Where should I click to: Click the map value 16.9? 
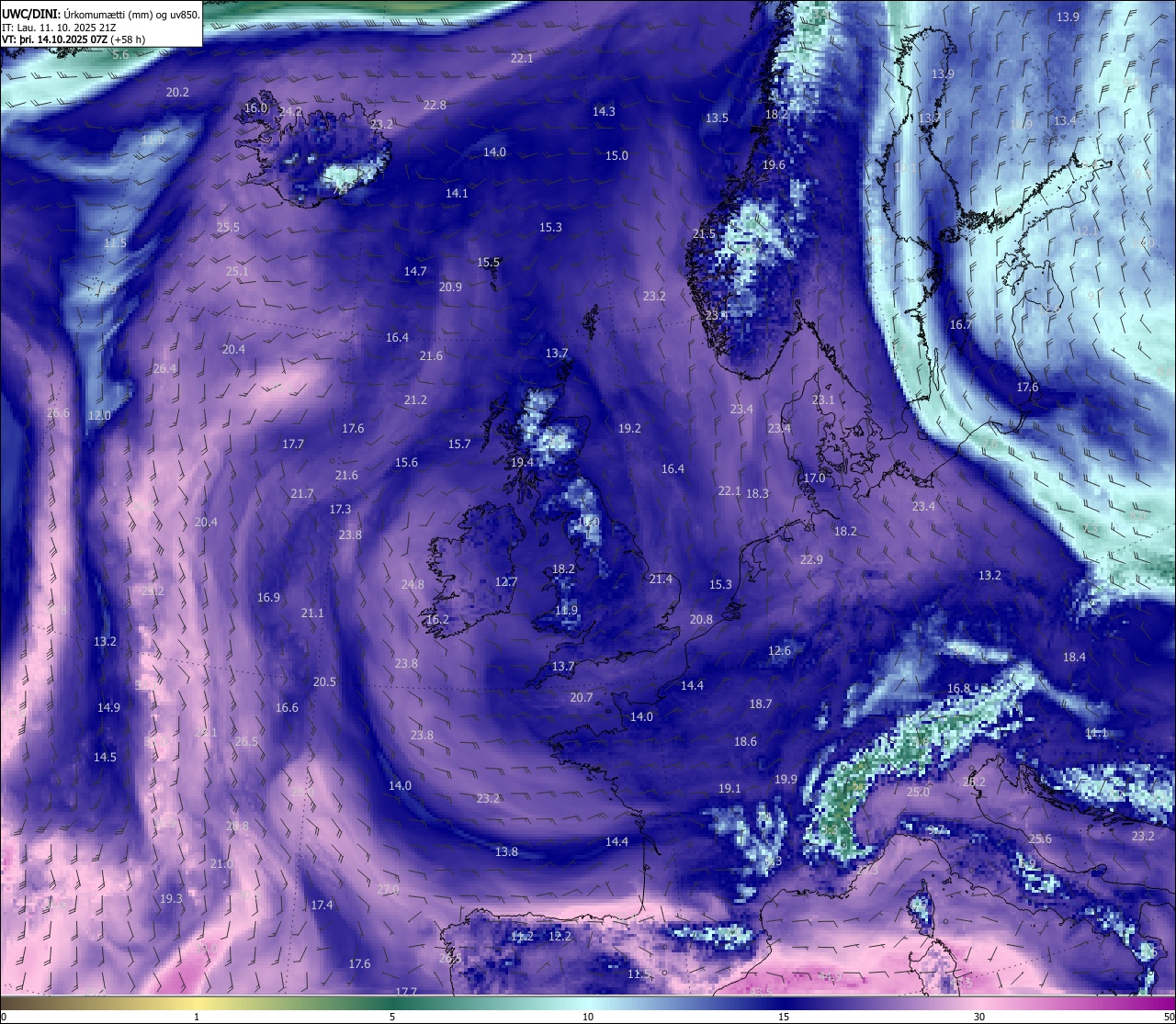click(268, 598)
